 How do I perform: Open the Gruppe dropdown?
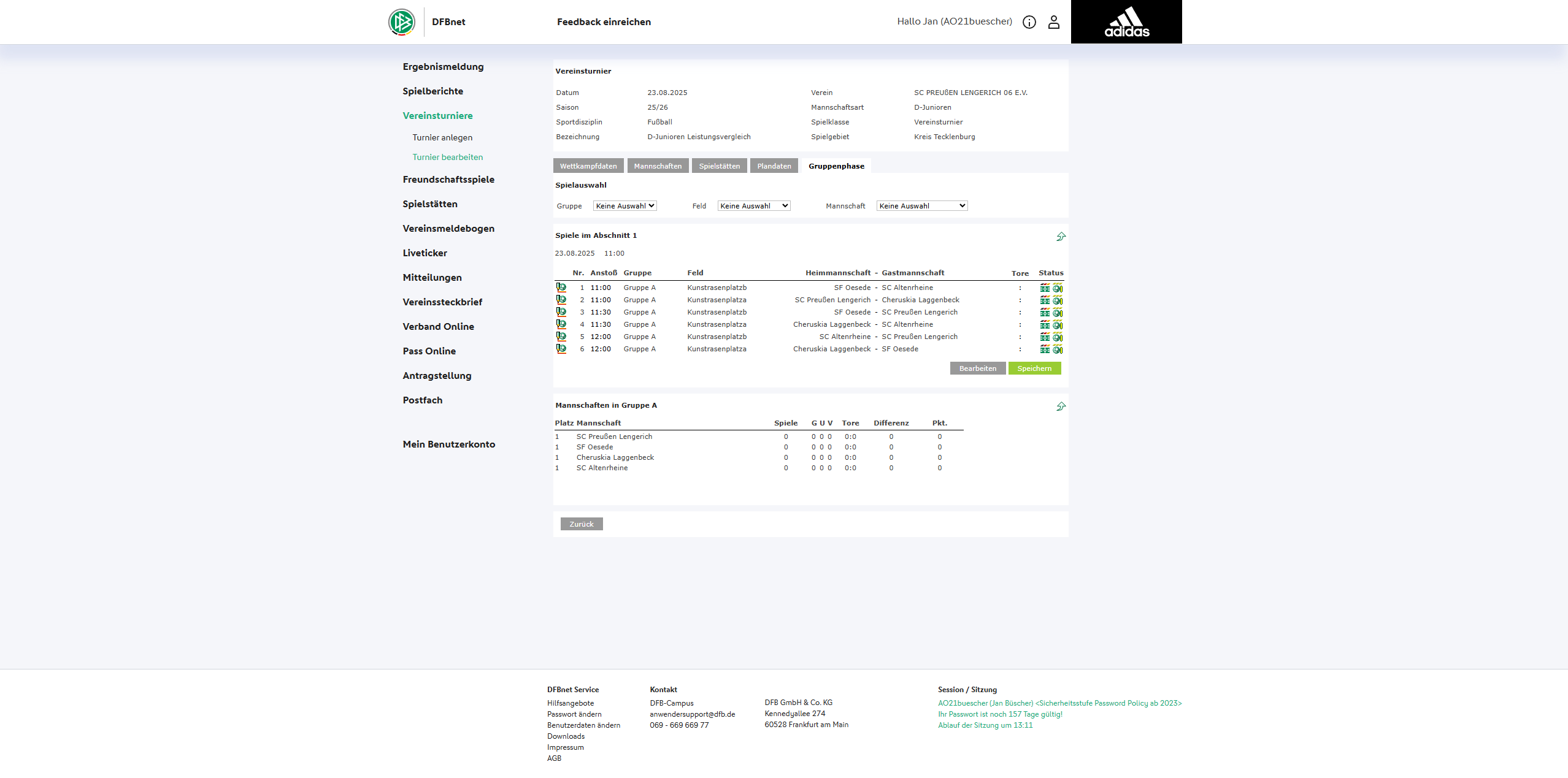tap(625, 206)
